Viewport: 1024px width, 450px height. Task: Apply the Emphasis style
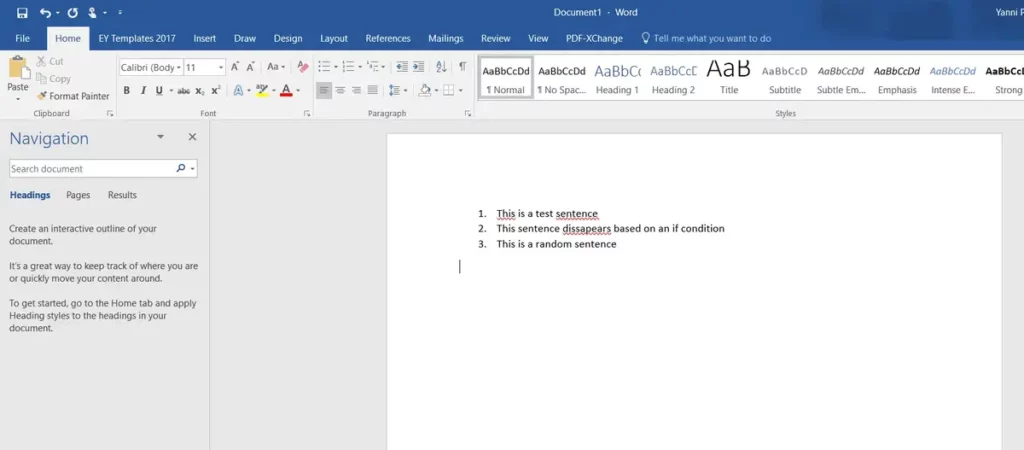click(x=897, y=78)
